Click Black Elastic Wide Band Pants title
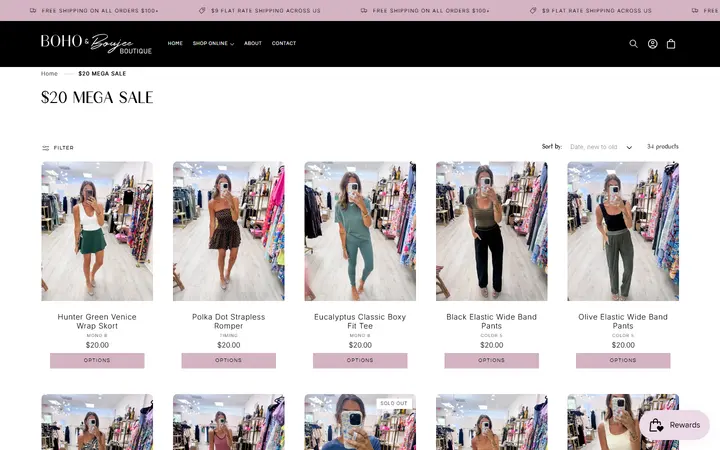Screen dimensions: 720x450 coord(491,321)
